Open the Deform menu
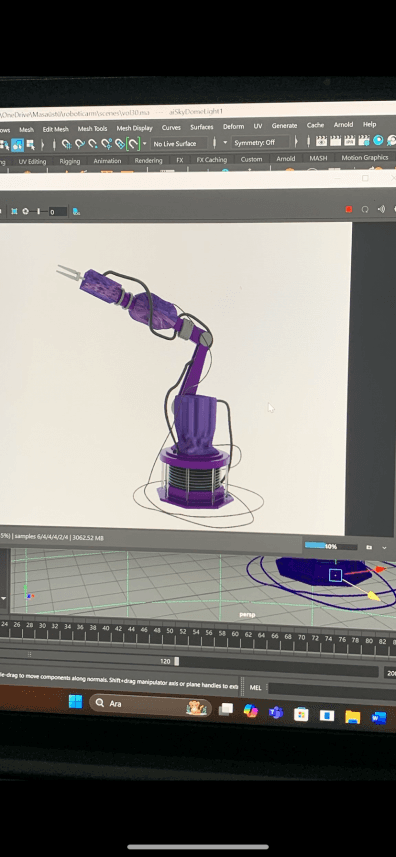This screenshot has width=396, height=857. [233, 126]
